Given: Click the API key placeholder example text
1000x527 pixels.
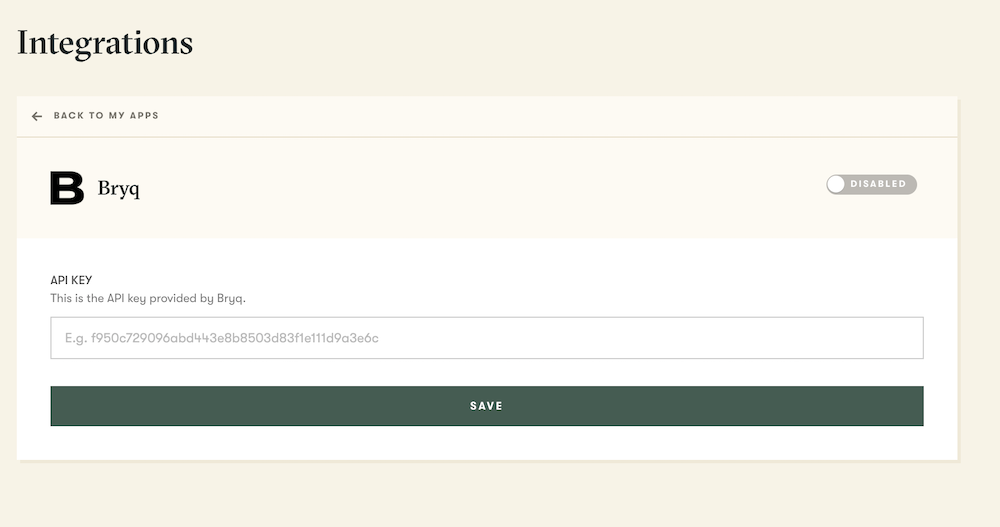Looking at the screenshot, I should (222, 338).
